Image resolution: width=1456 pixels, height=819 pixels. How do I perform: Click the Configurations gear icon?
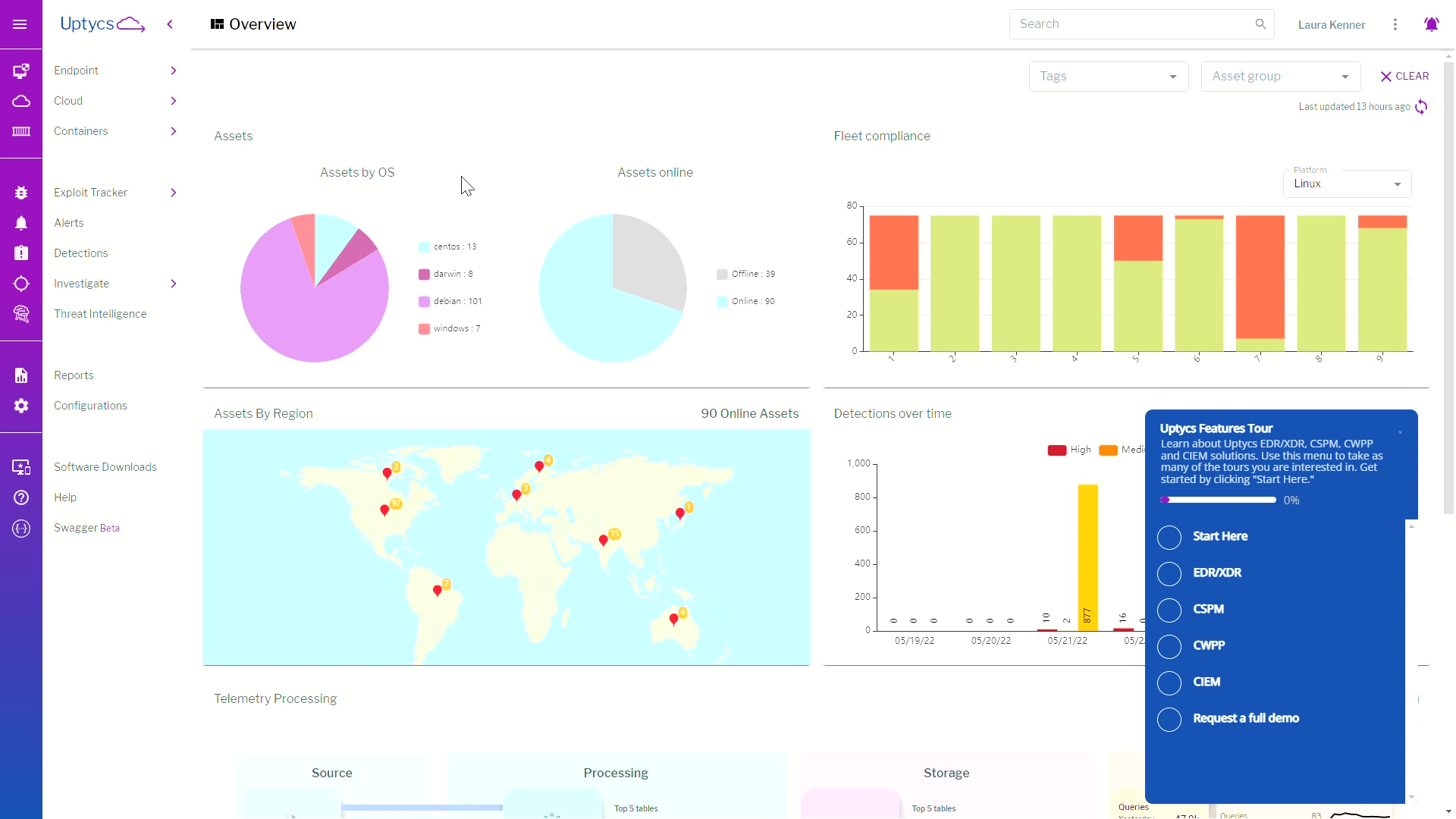(21, 406)
